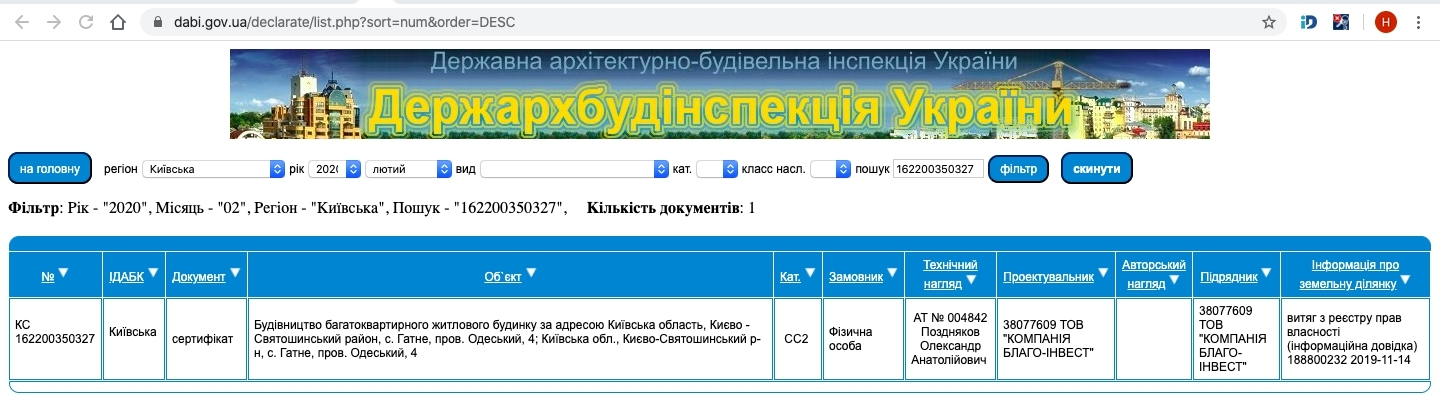The width and height of the screenshot is (1440, 407).
Task: Sort by Підрядник column header
Action: (1229, 277)
